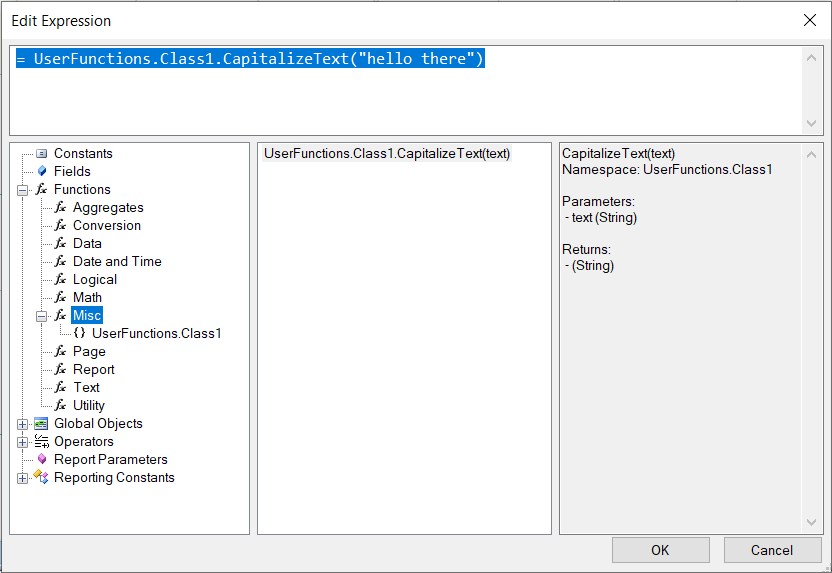Click the fx icon beside Misc
Screen dimensions: 832x573
(x=60, y=315)
